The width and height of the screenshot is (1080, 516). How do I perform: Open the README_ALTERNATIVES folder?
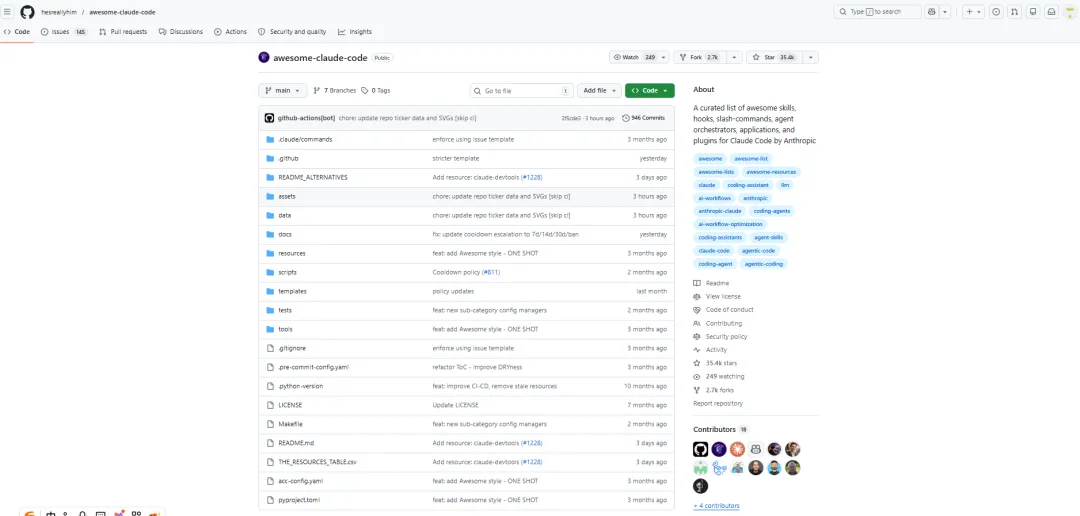313,177
